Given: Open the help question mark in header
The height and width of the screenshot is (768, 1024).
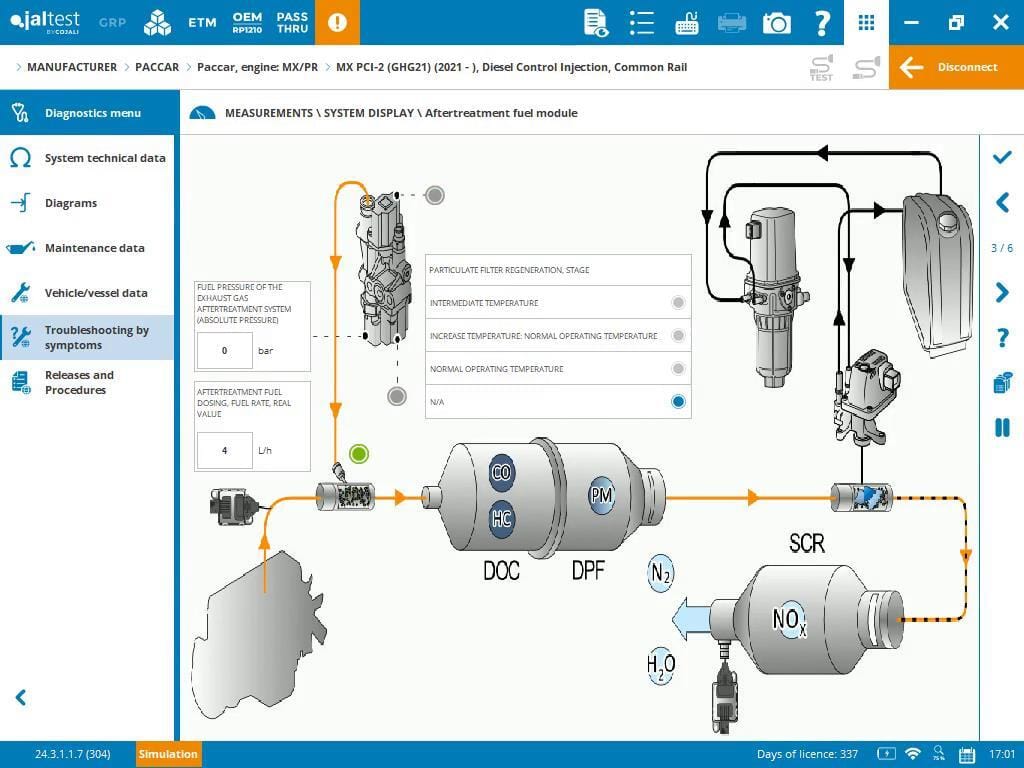Looking at the screenshot, I should click(822, 22).
